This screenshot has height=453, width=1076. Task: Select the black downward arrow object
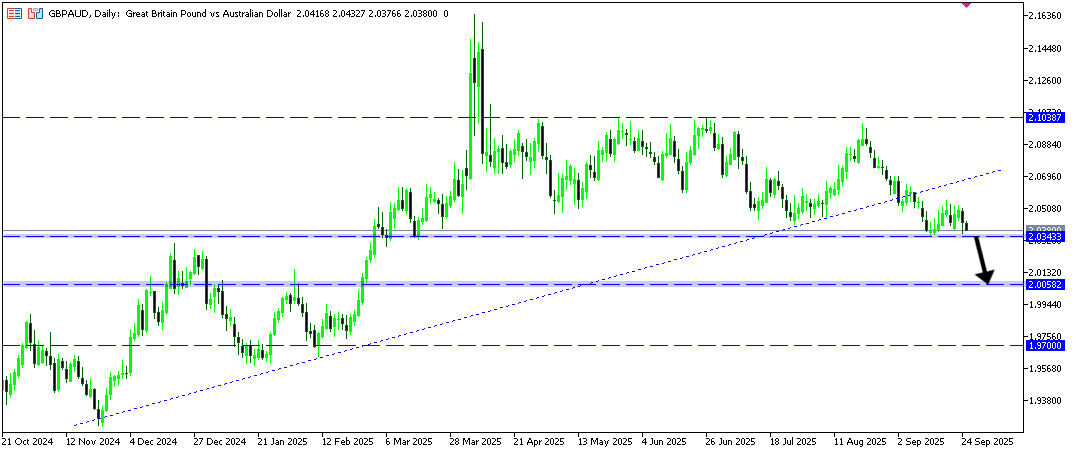(x=983, y=262)
